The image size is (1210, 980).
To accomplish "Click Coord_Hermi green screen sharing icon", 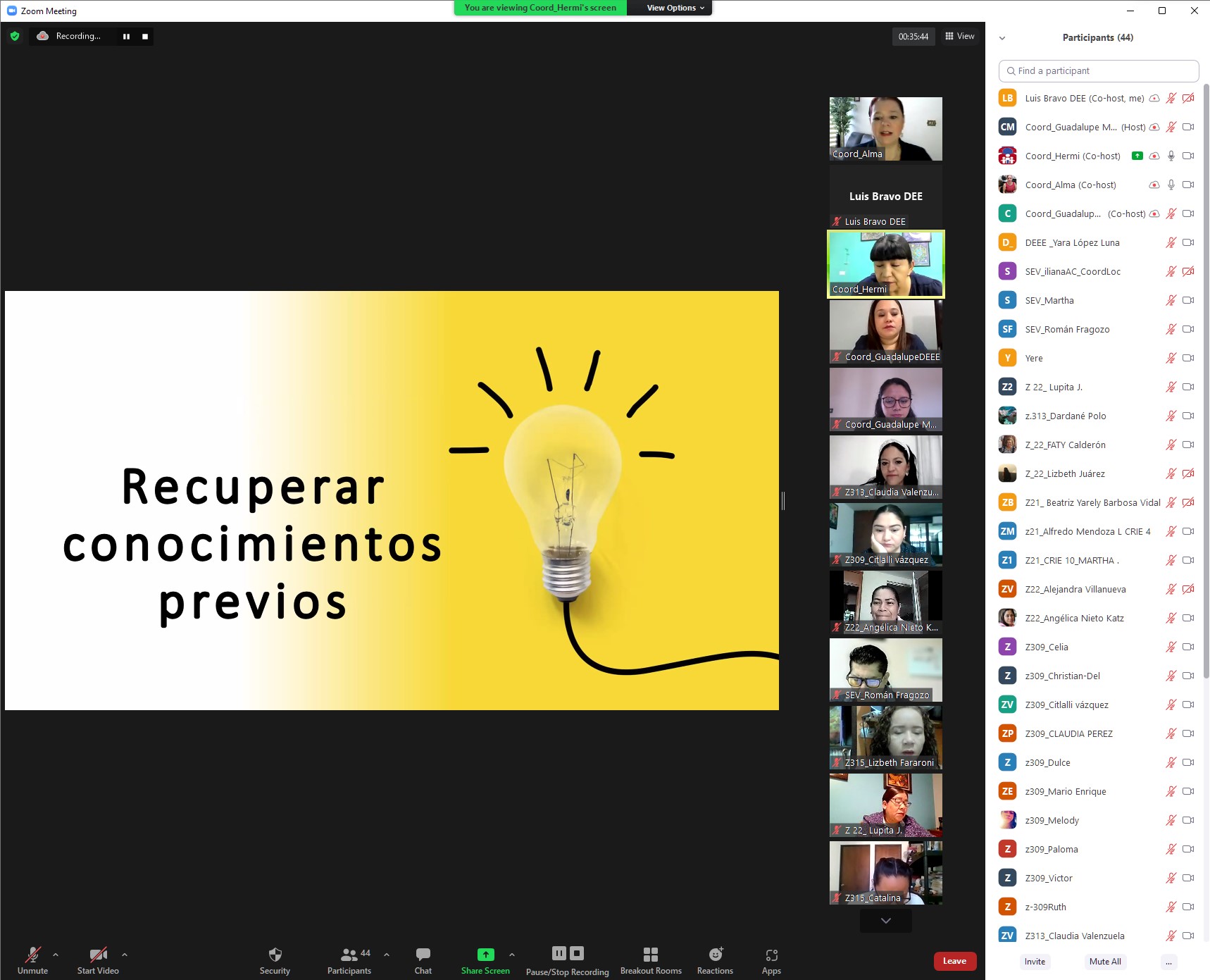I will pos(1137,156).
